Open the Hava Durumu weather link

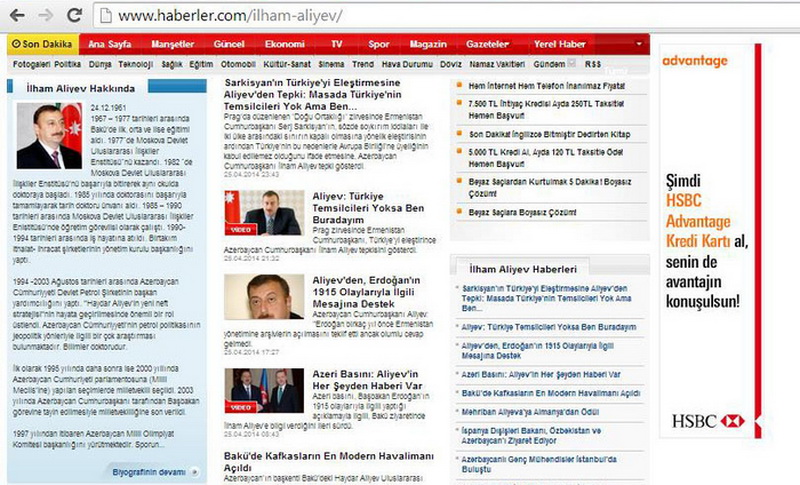coord(405,63)
